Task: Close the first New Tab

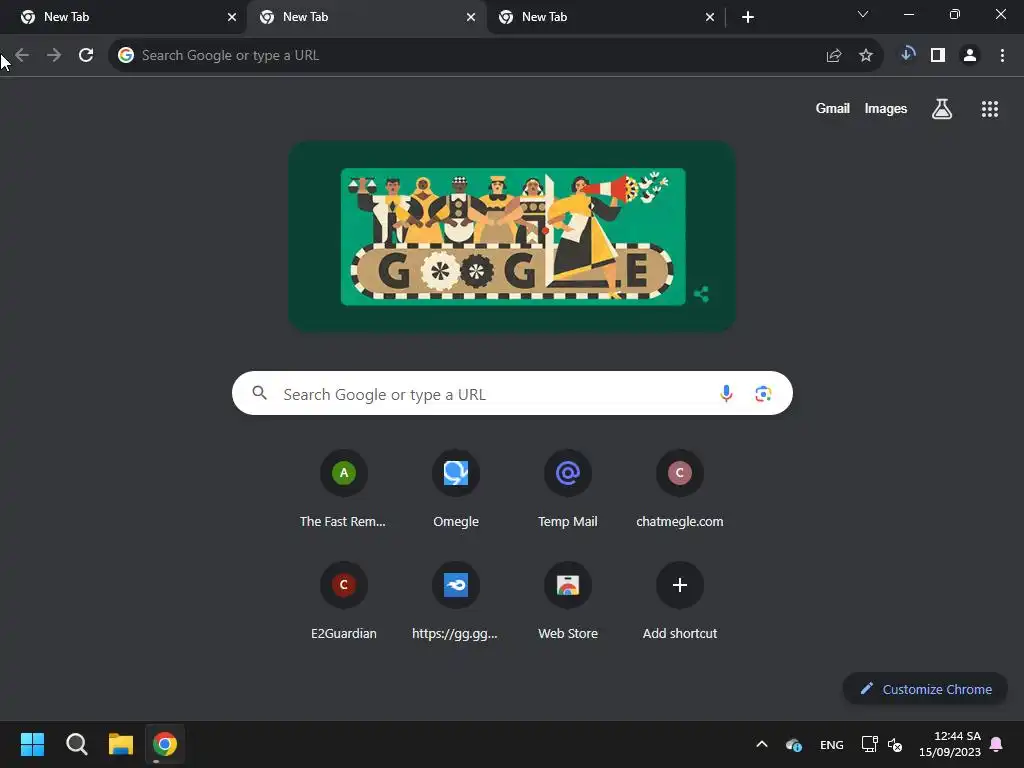Action: (232, 17)
